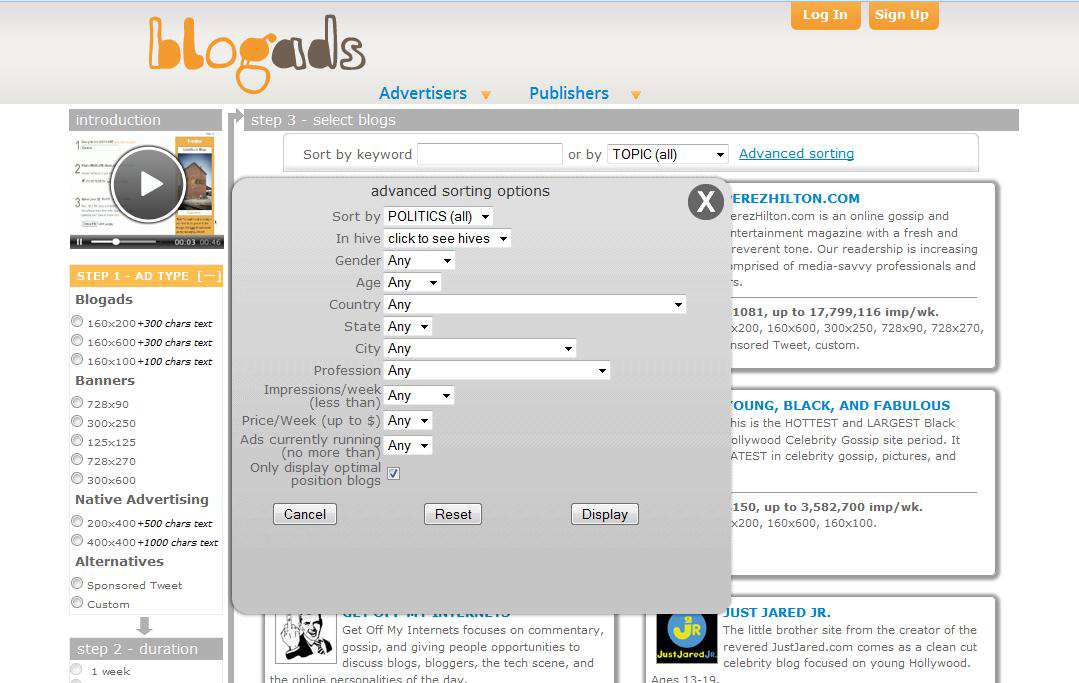Screen dimensions: 1079x683
Task: Play the introduction video
Action: coord(148,184)
